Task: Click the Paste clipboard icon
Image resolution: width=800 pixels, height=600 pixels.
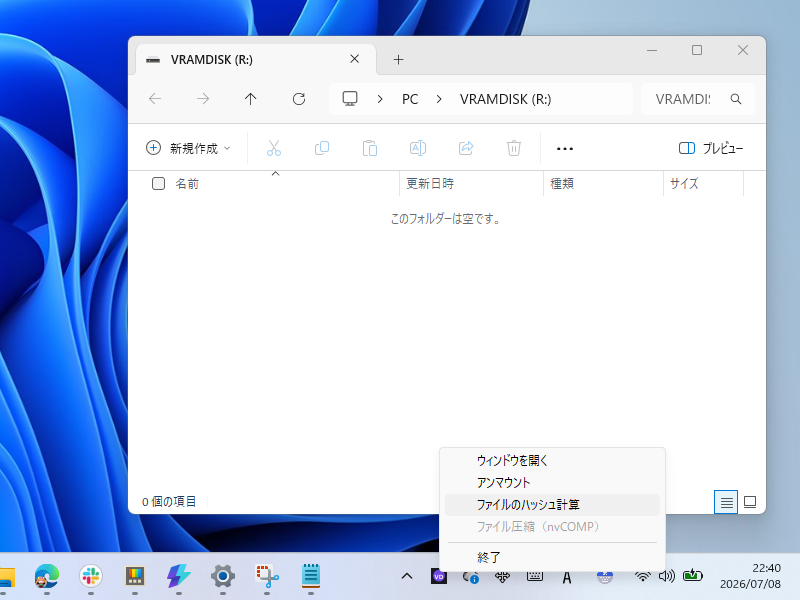Action: 370,148
